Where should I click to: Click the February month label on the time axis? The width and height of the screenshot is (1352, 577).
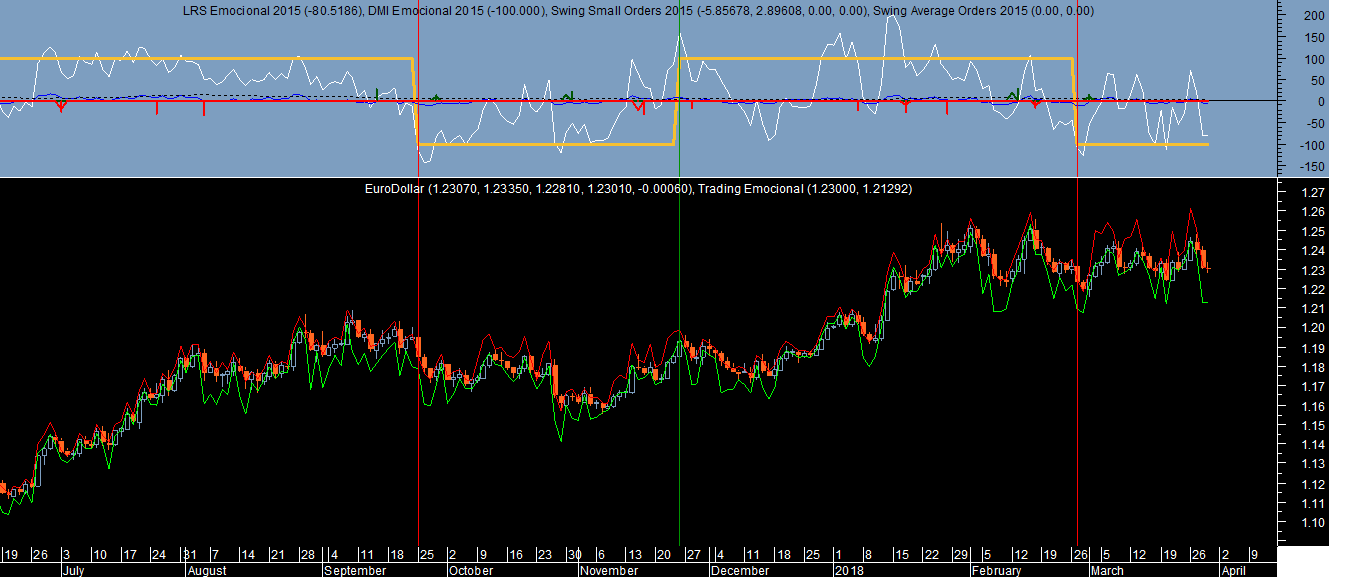coord(997,570)
